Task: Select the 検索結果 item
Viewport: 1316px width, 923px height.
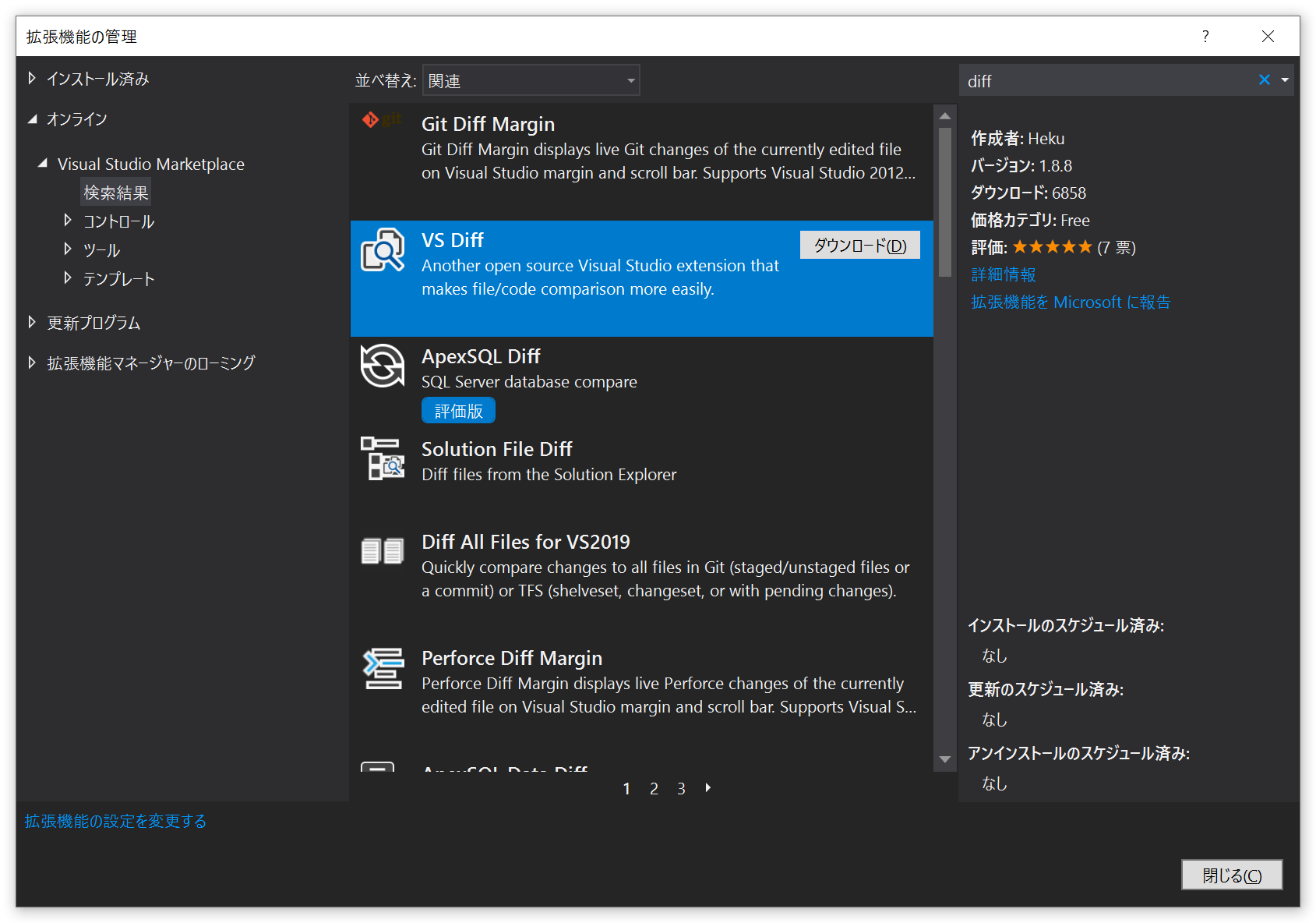Action: pos(115,192)
